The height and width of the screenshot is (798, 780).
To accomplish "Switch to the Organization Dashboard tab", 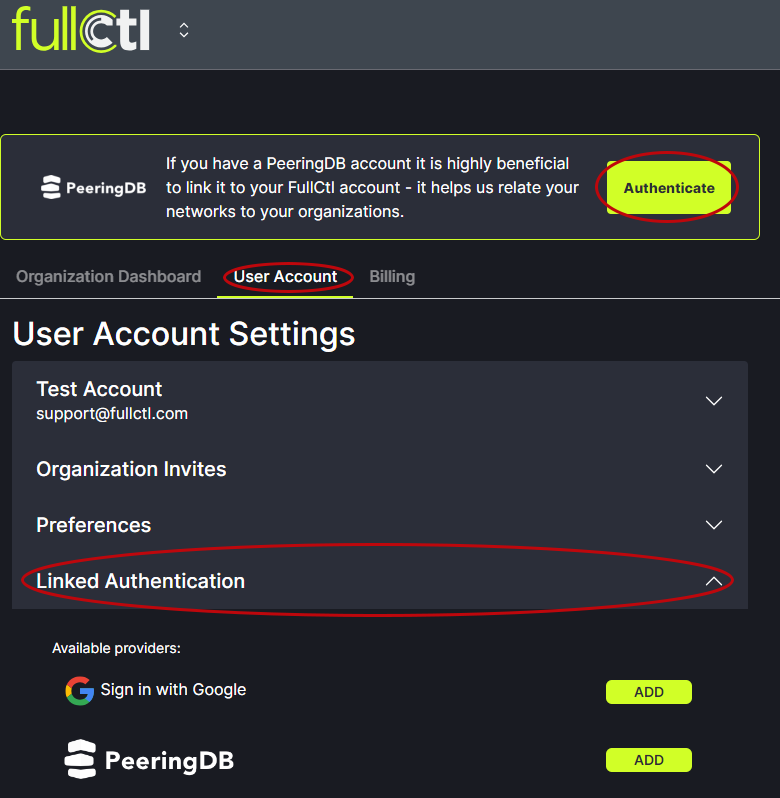I will (x=108, y=277).
